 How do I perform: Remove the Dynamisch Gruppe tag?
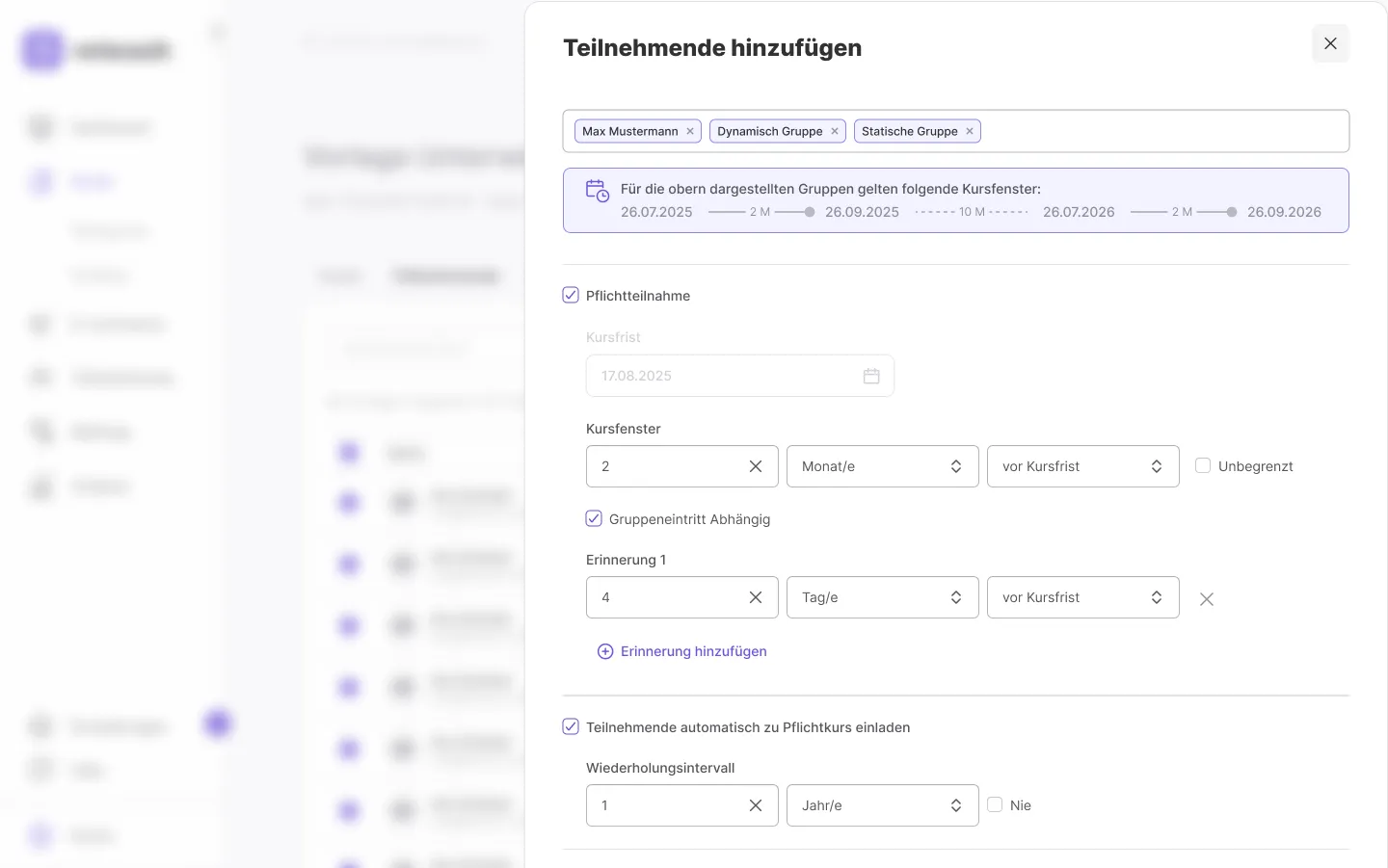coord(835,131)
